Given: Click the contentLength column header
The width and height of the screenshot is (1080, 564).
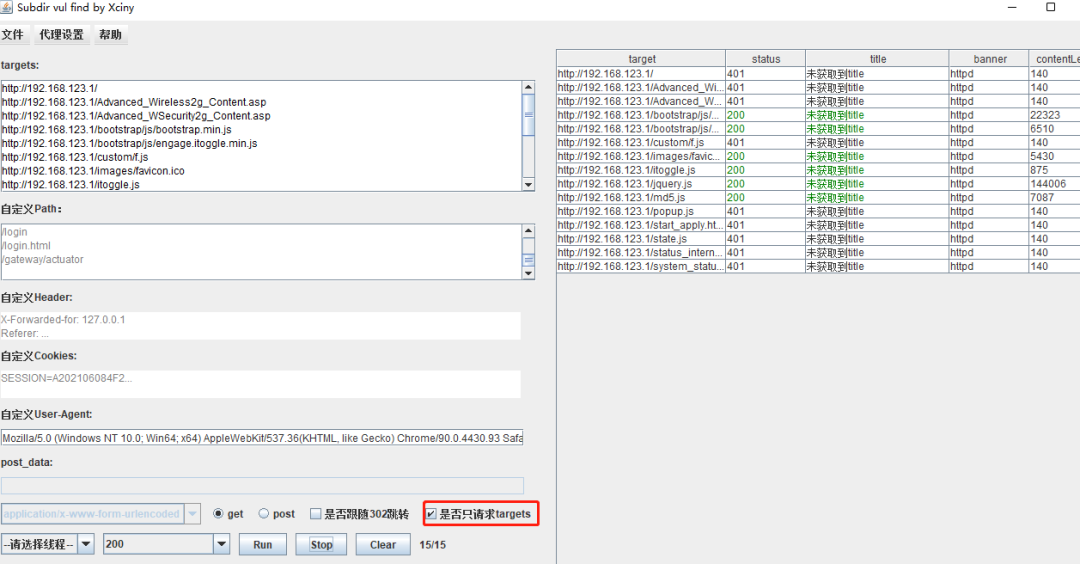Looking at the screenshot, I should 1055,59.
